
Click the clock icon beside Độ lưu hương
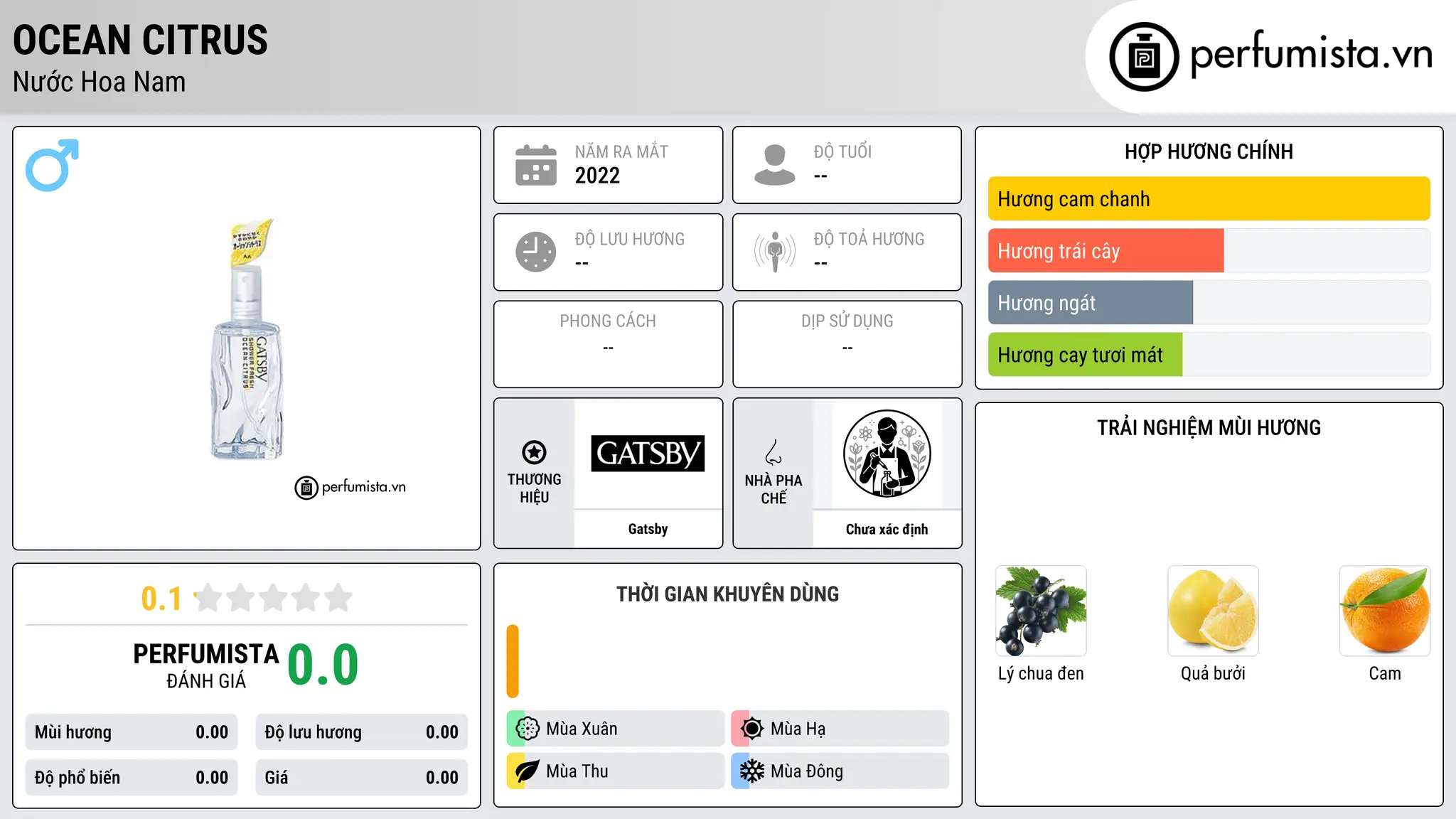pyautogui.click(x=536, y=252)
